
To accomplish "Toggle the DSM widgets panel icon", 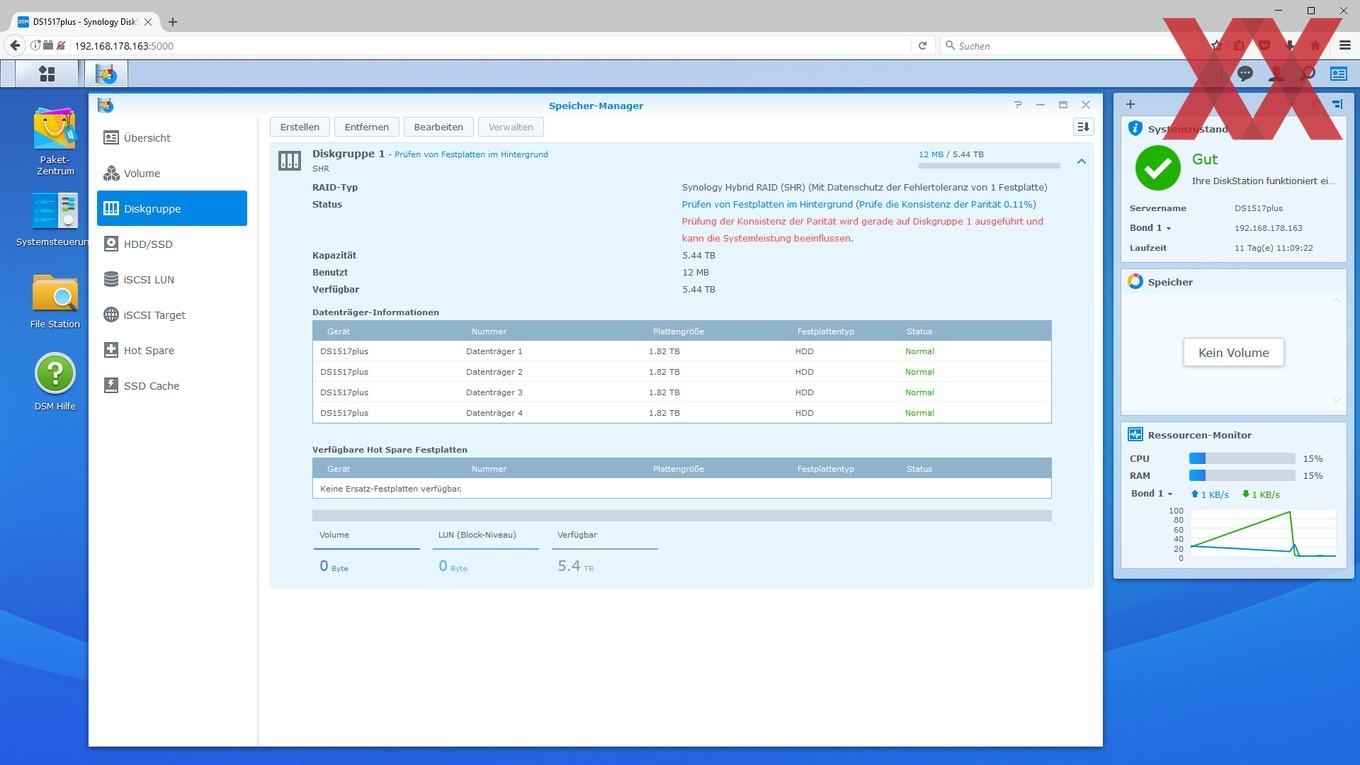I will pyautogui.click(x=1338, y=74).
